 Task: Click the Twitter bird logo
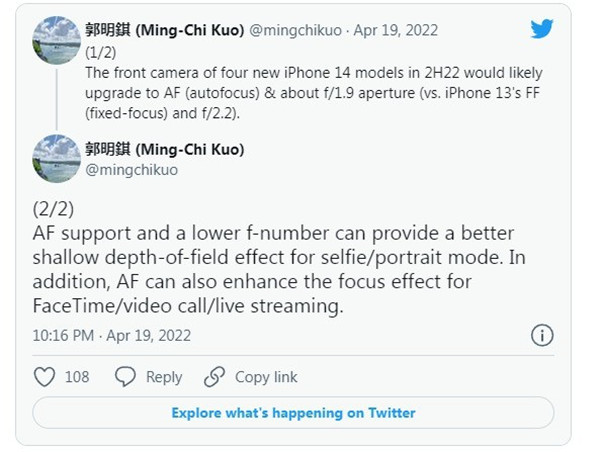click(x=541, y=28)
